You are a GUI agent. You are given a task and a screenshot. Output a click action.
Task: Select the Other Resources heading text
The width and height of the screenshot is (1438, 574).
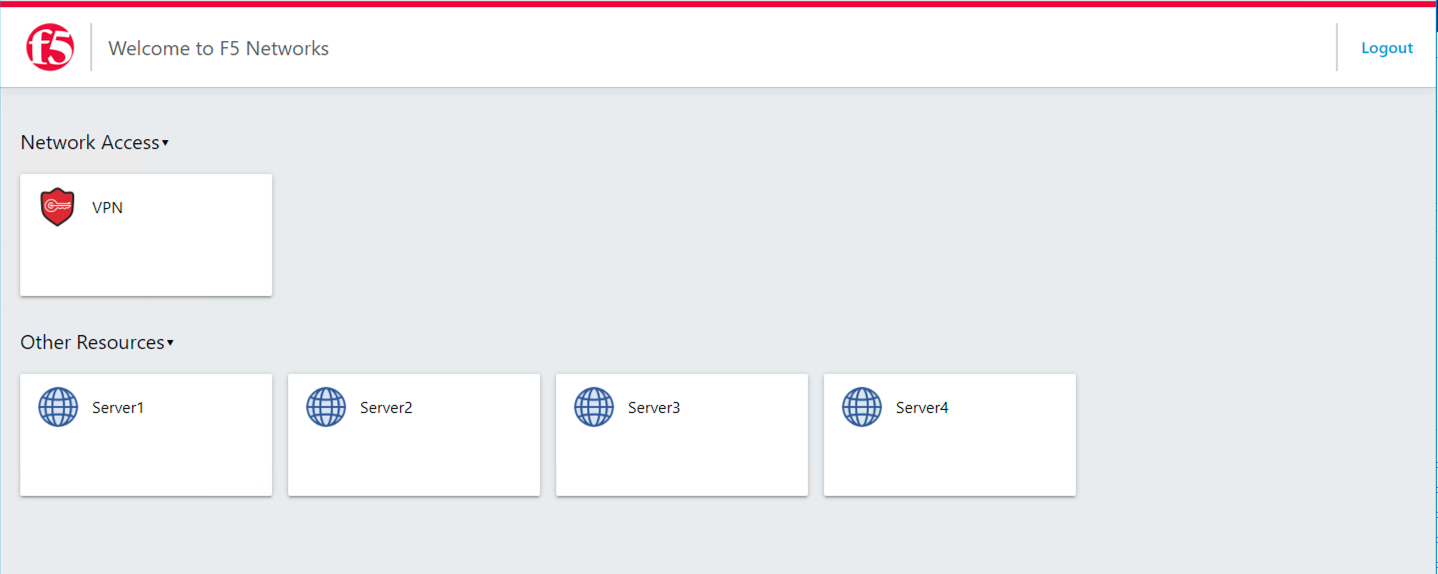(93, 342)
